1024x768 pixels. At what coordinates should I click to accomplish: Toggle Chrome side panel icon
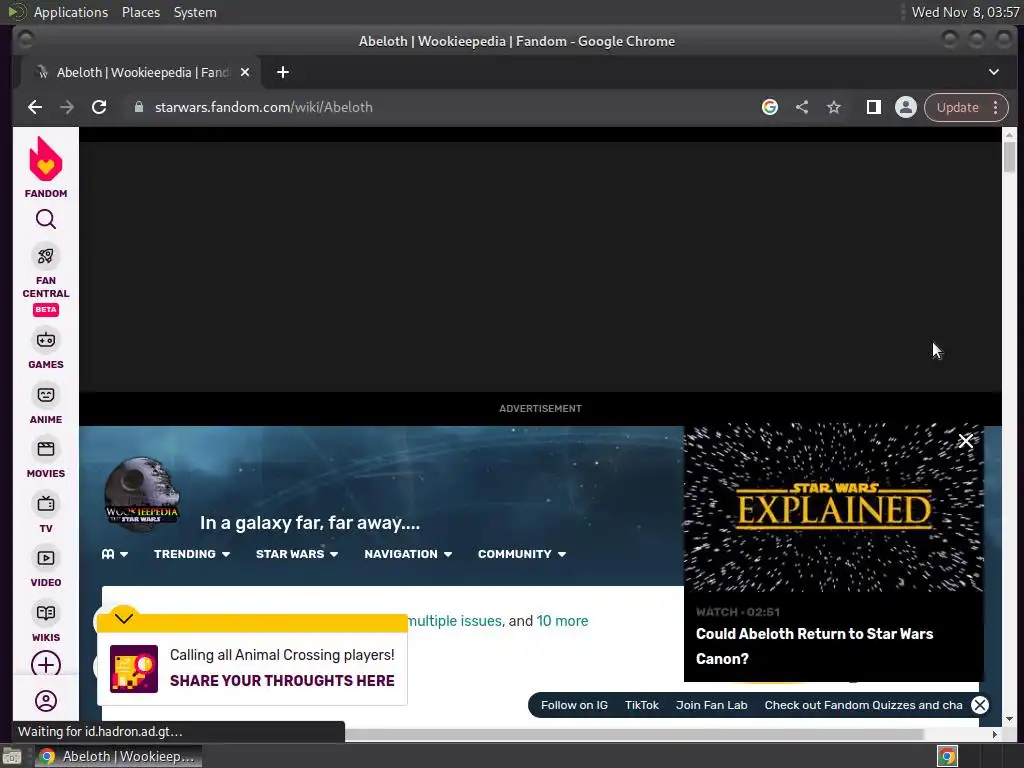[x=873, y=107]
